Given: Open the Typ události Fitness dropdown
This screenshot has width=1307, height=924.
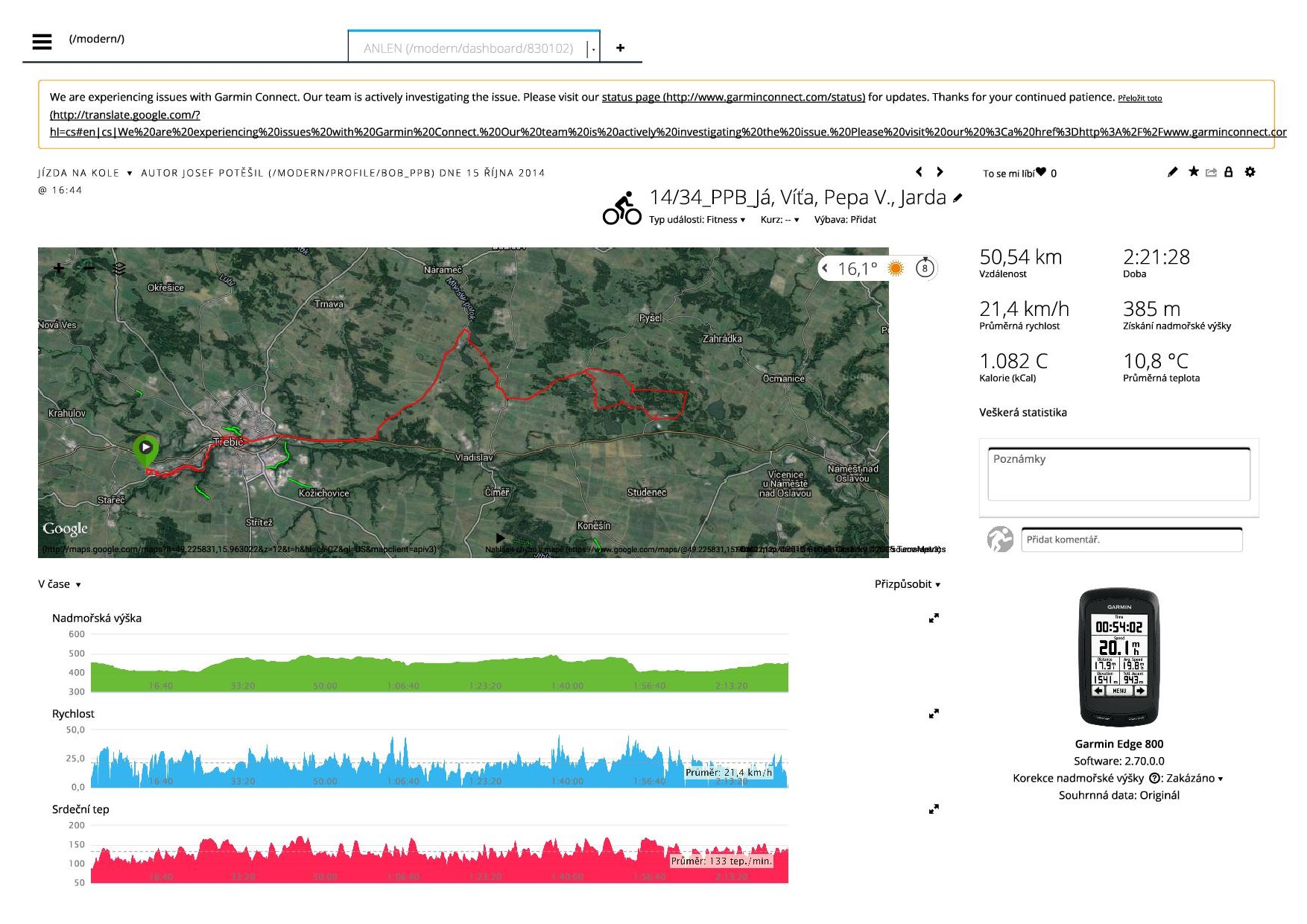Looking at the screenshot, I should (x=697, y=220).
